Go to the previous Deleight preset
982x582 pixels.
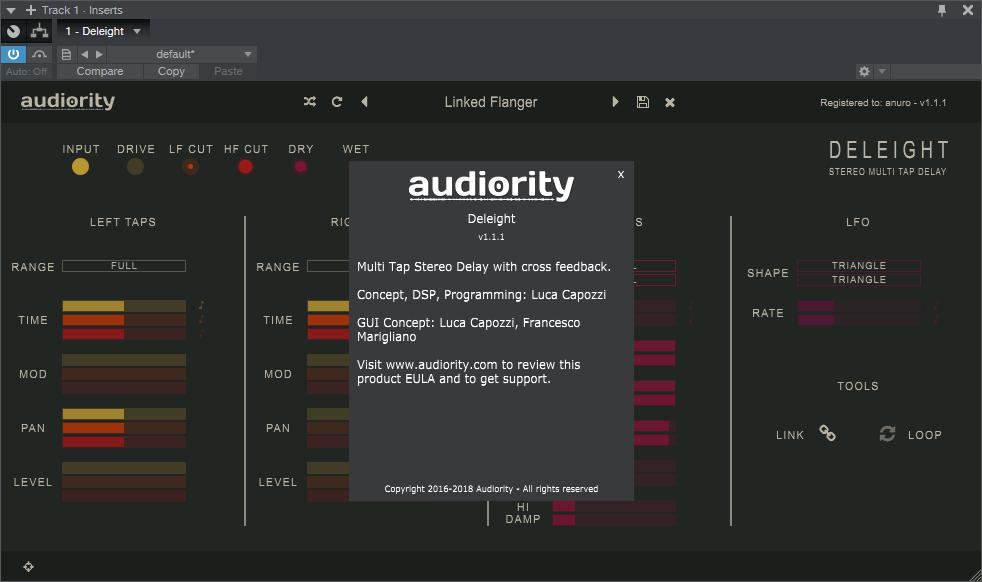click(x=364, y=101)
